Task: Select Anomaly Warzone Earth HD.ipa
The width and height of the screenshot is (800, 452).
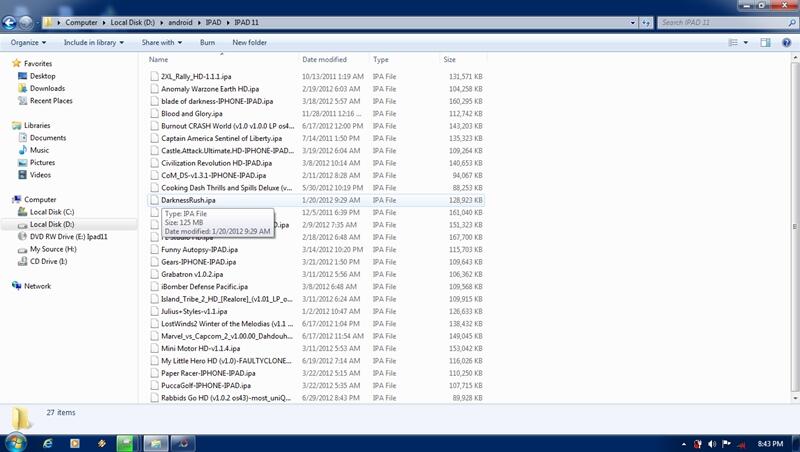Action: (210, 89)
